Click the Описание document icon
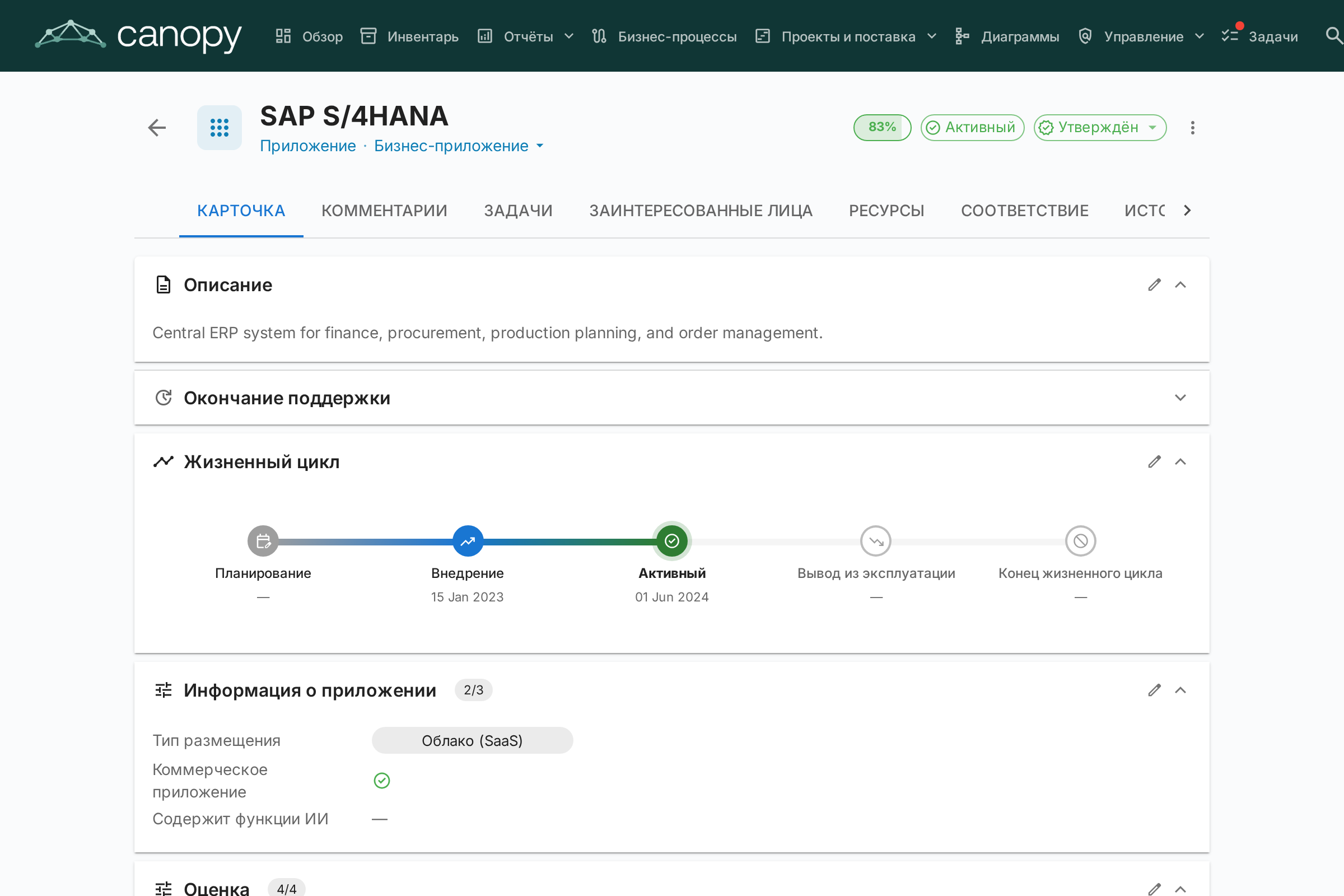This screenshot has height=896, width=1344. tap(164, 284)
